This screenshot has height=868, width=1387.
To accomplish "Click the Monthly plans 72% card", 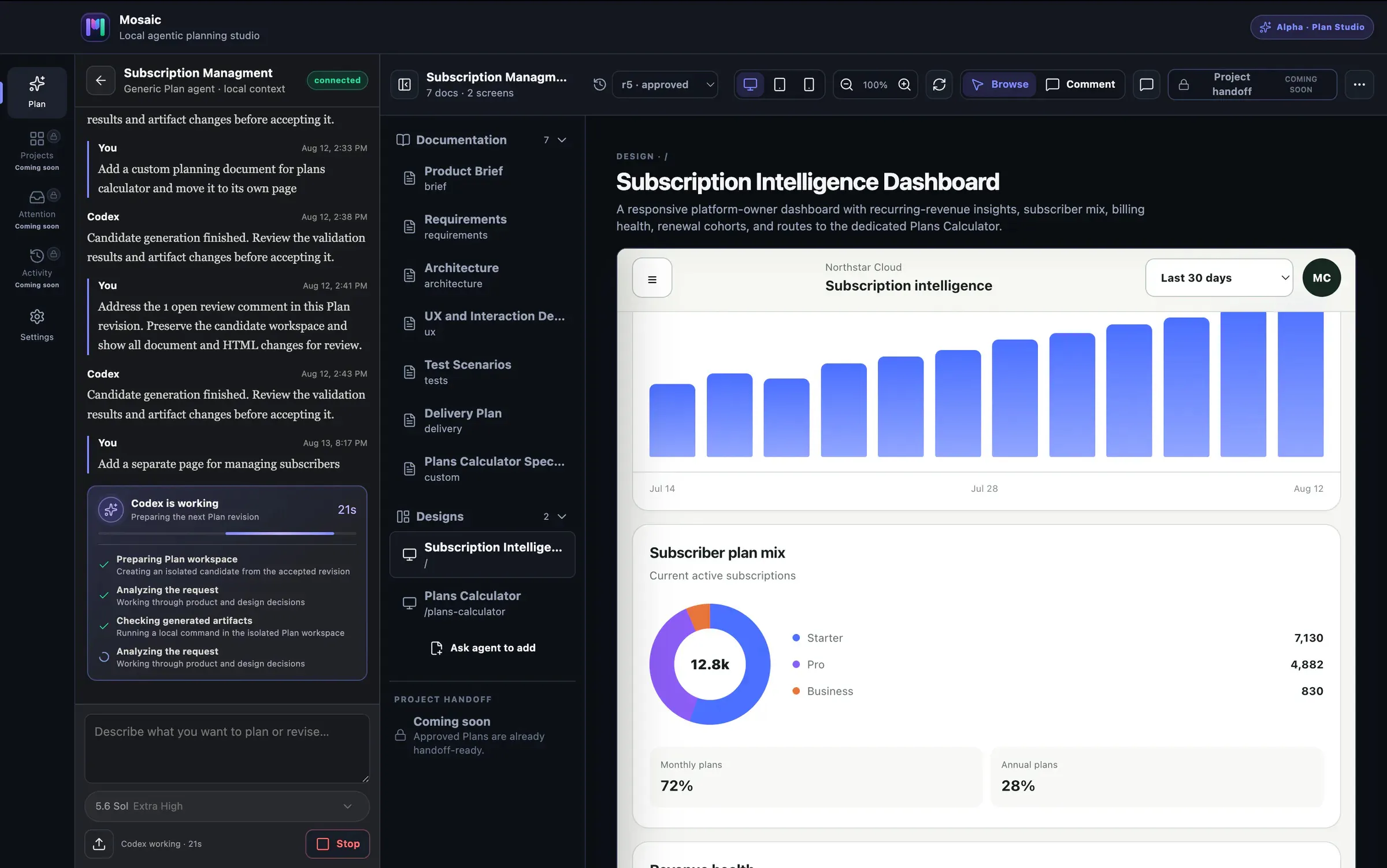I will 815,777.
